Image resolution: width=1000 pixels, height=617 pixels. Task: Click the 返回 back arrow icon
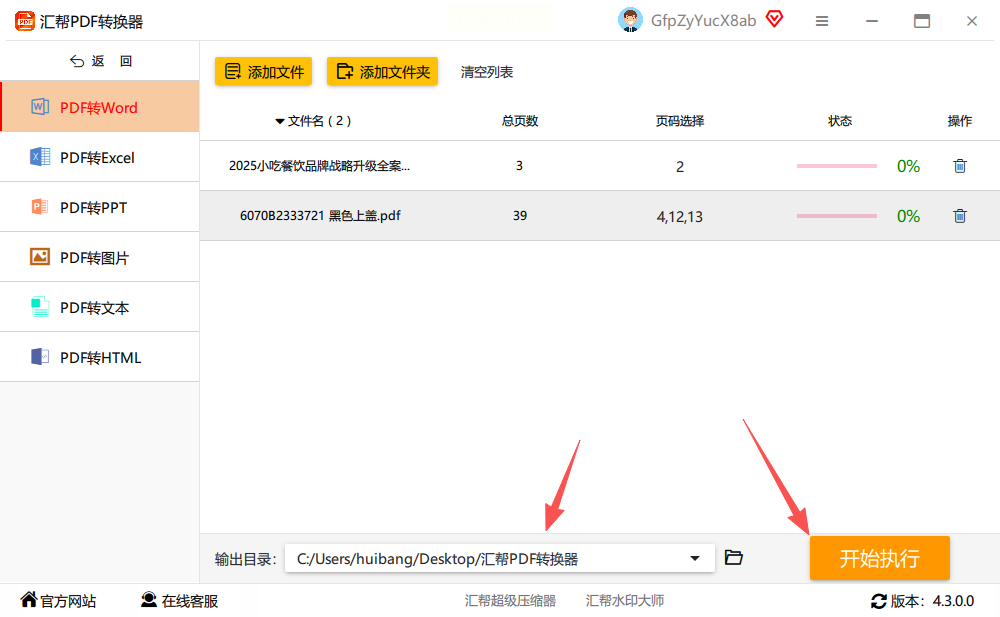[x=77, y=61]
